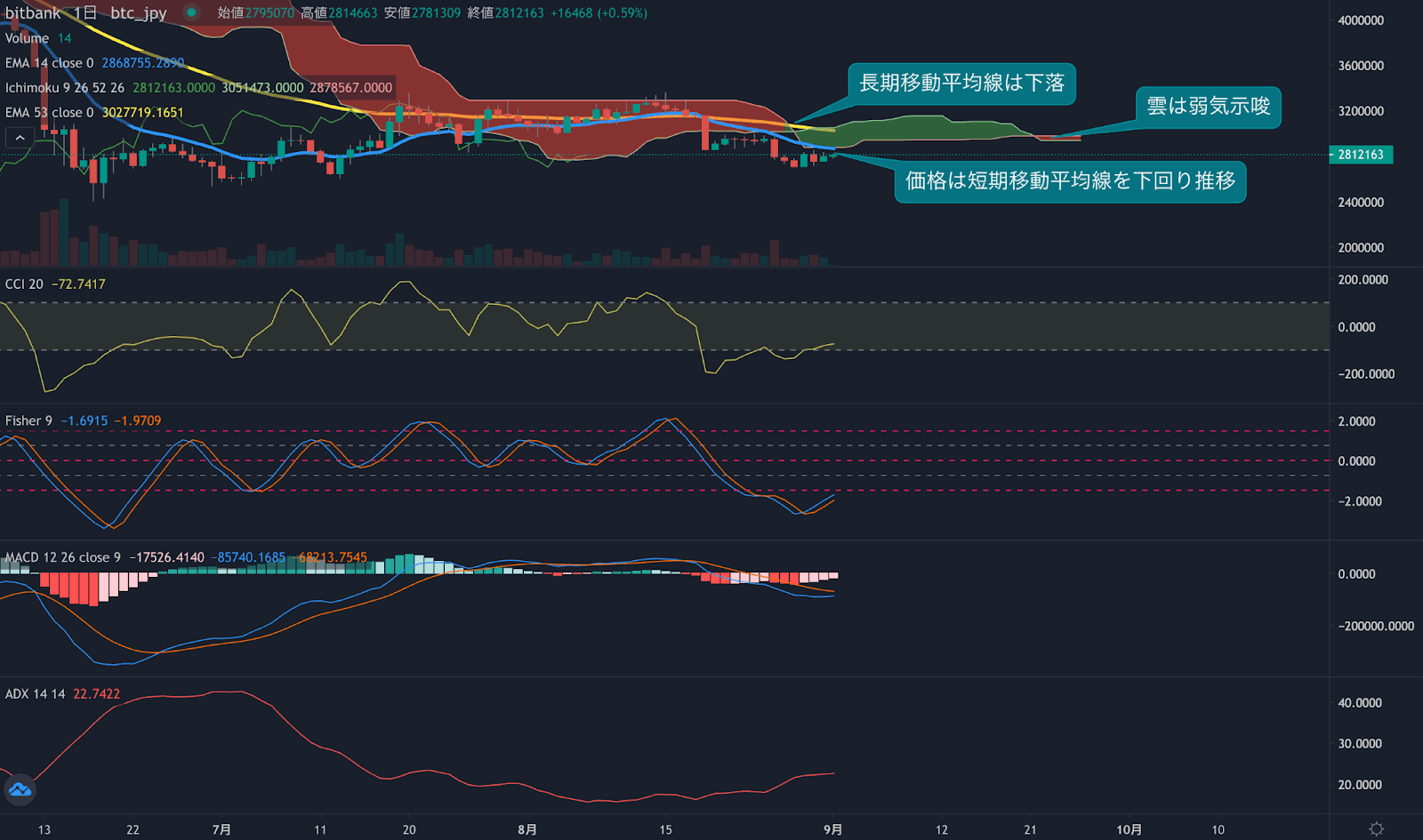The width and height of the screenshot is (1423, 840).
Task: Click the 4000000 price axis label
Action: tap(1361, 20)
